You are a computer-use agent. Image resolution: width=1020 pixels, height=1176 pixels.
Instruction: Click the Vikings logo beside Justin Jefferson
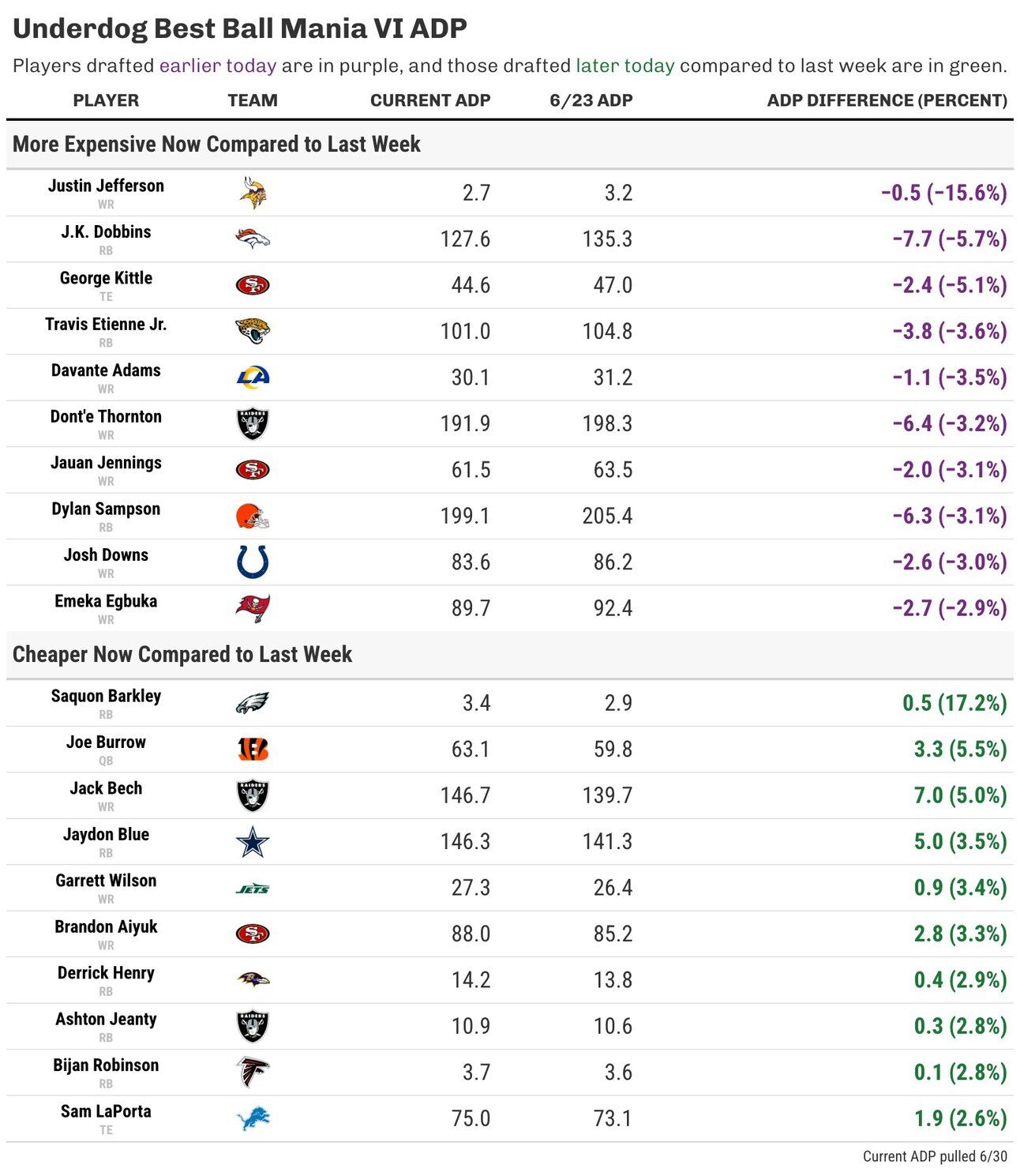click(253, 193)
